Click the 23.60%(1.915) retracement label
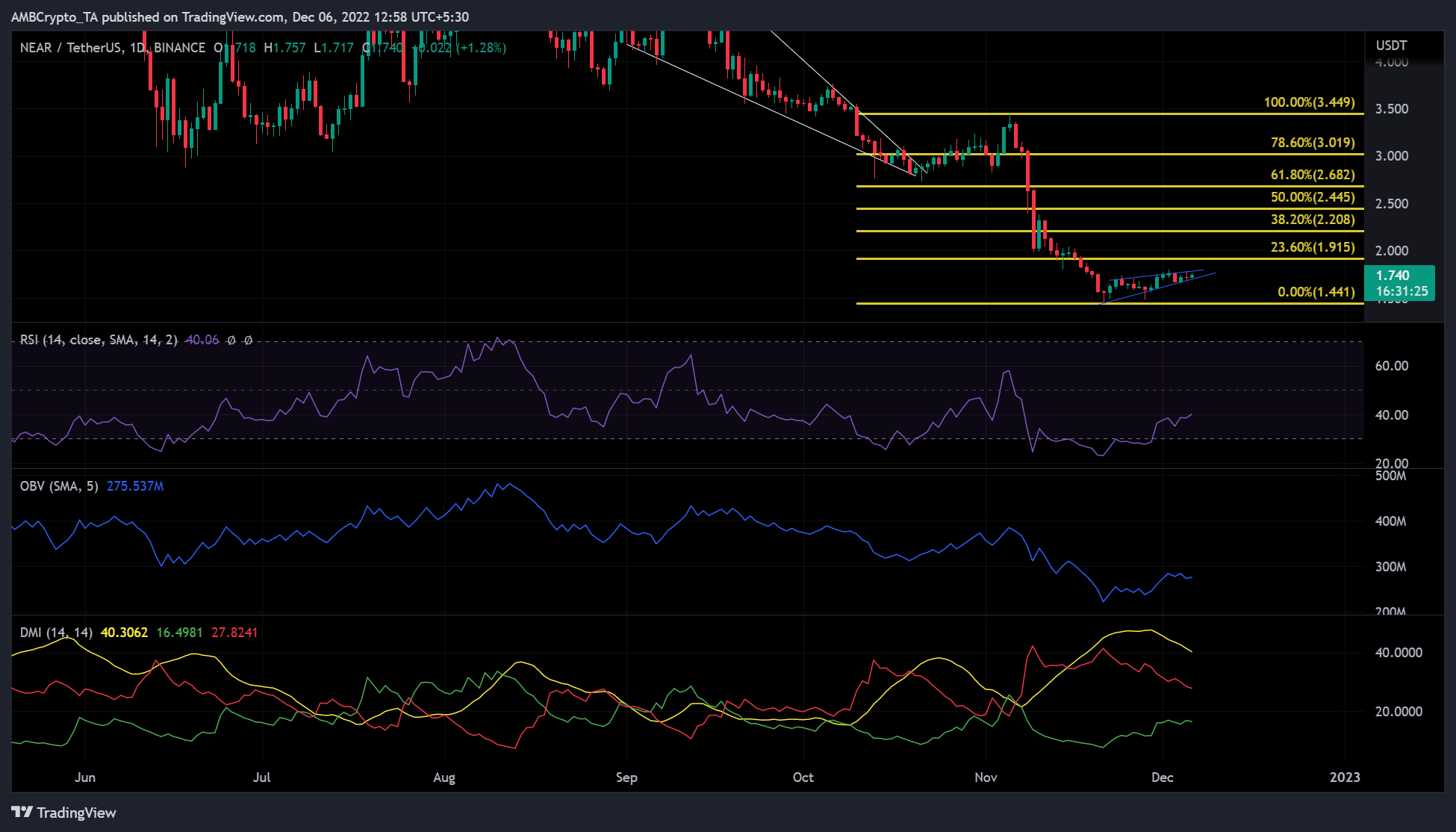 click(x=1313, y=247)
